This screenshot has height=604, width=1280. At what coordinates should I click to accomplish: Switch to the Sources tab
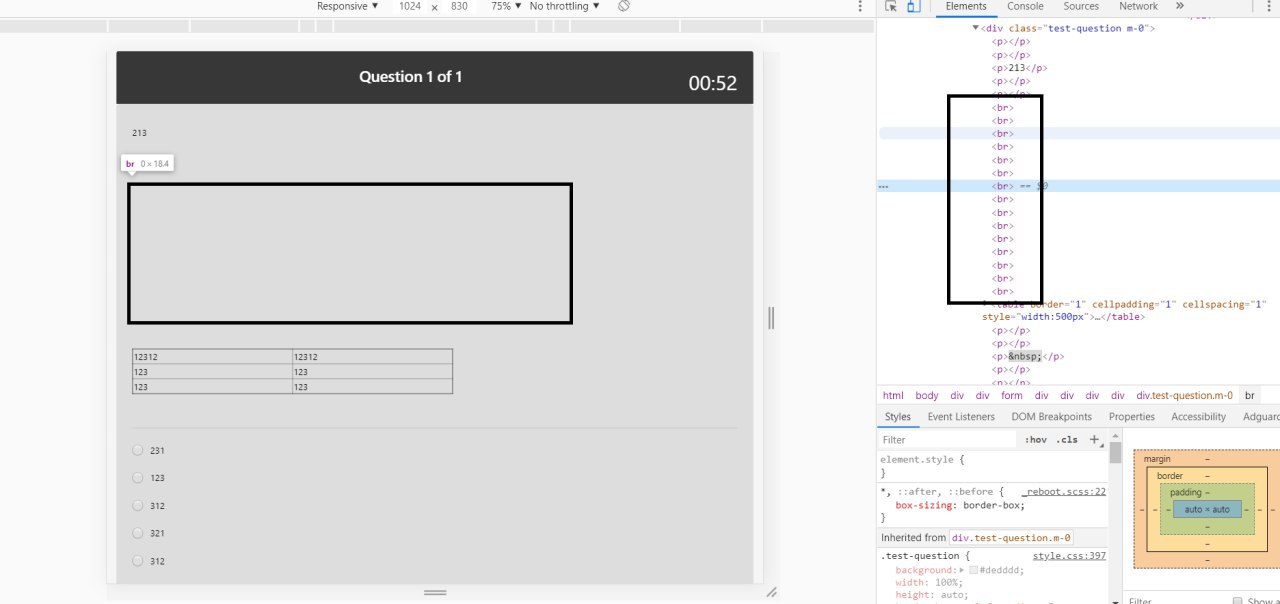point(1081,6)
